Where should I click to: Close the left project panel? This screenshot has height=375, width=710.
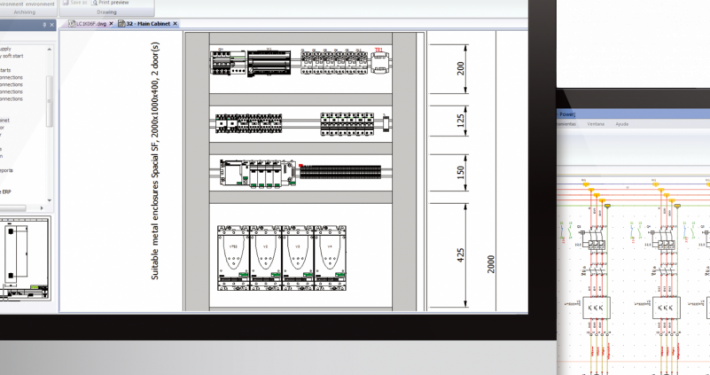tap(52, 25)
